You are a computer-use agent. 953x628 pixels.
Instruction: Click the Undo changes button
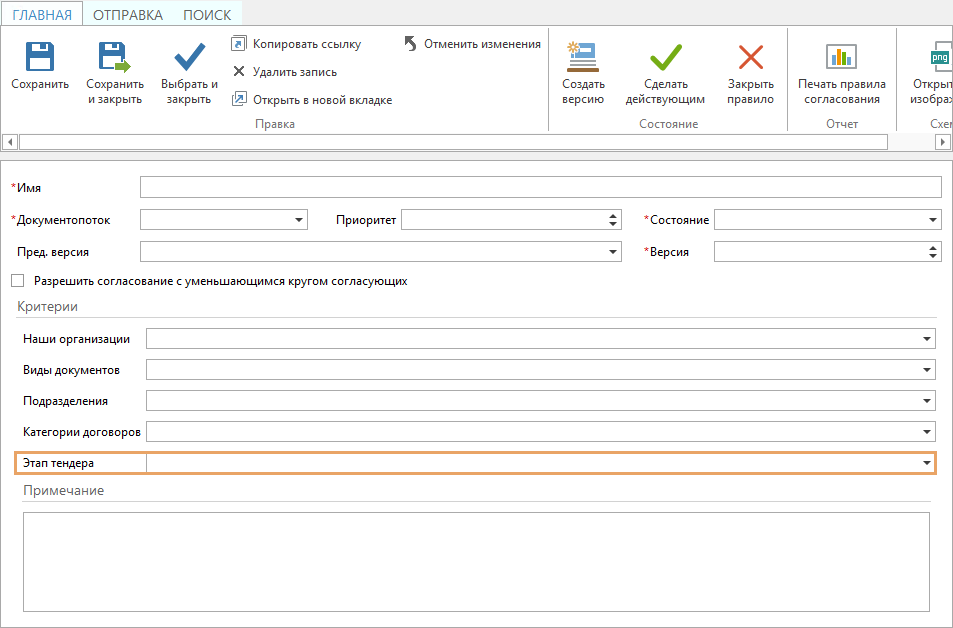(472, 44)
